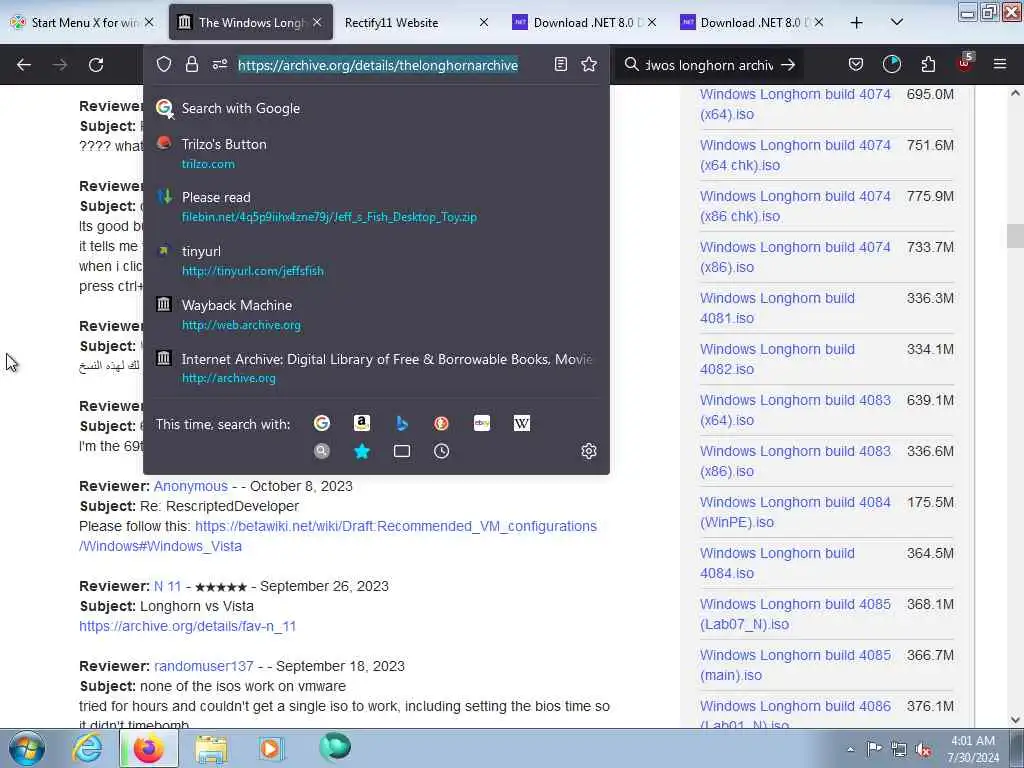Open Longhorn build 4085 (Lab07_N).iso
The width and height of the screenshot is (1024, 768).
(x=795, y=613)
